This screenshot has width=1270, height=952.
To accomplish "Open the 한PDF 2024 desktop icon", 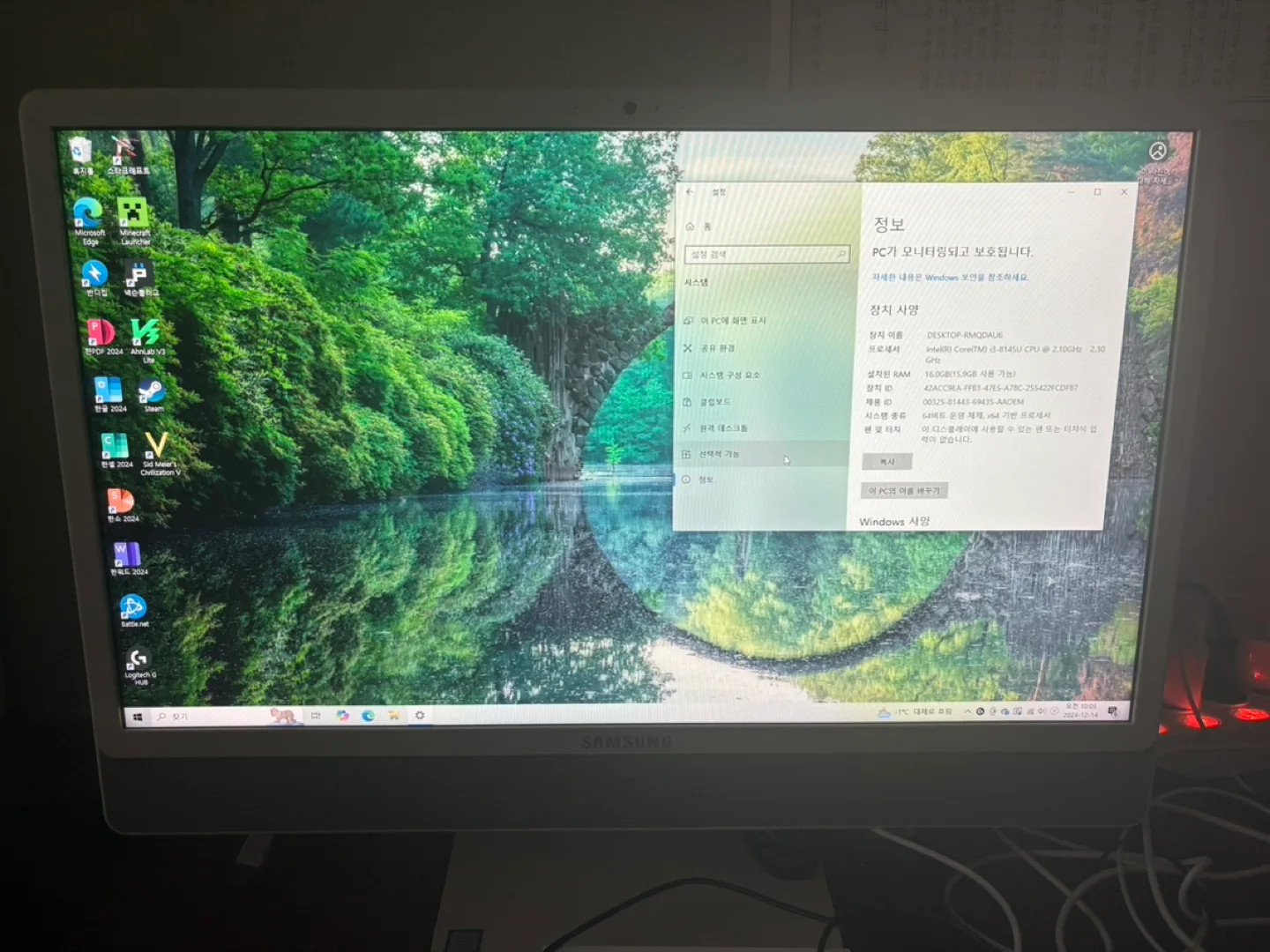I will point(102,337).
